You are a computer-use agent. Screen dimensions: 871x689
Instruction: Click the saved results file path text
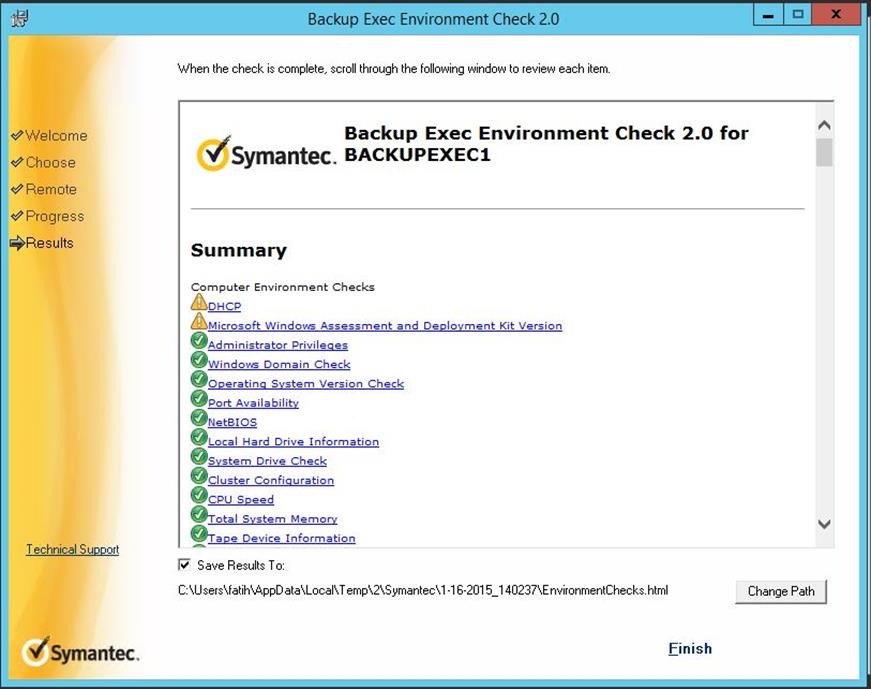point(423,590)
